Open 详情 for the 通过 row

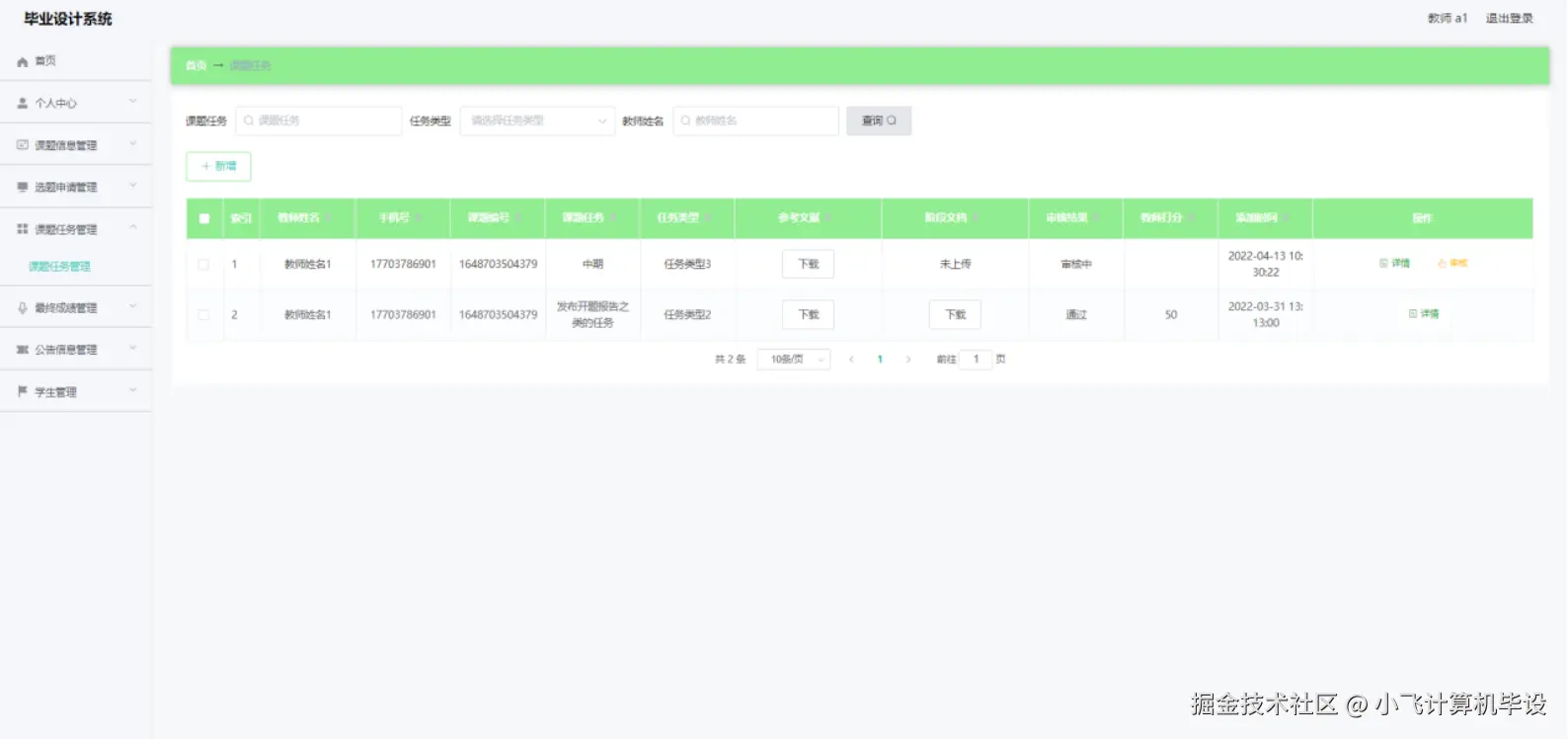1424,314
